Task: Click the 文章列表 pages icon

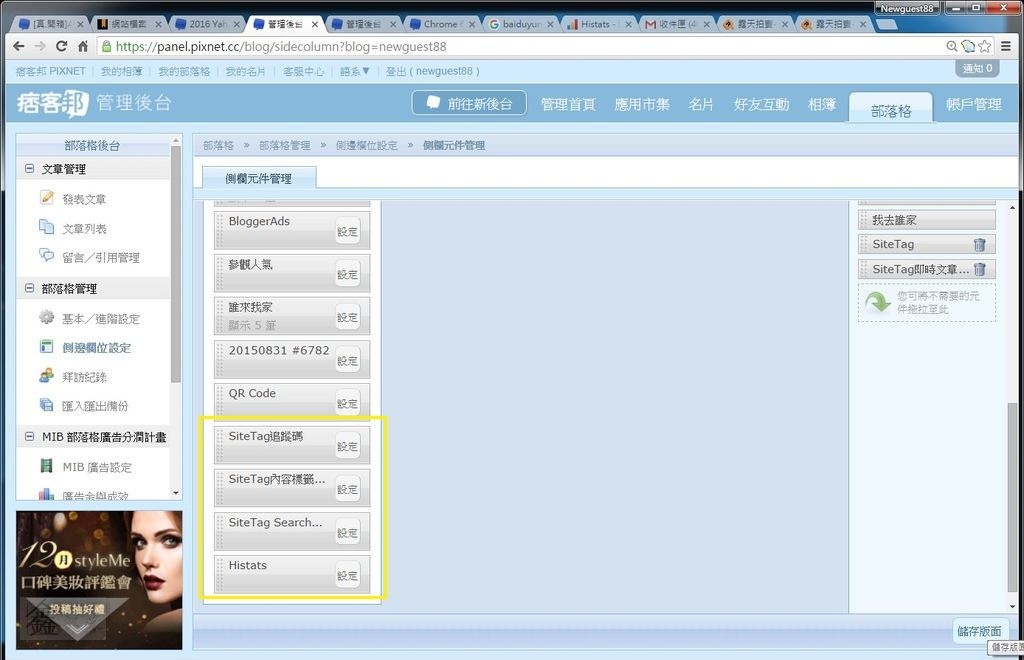Action: pyautogui.click(x=46, y=227)
